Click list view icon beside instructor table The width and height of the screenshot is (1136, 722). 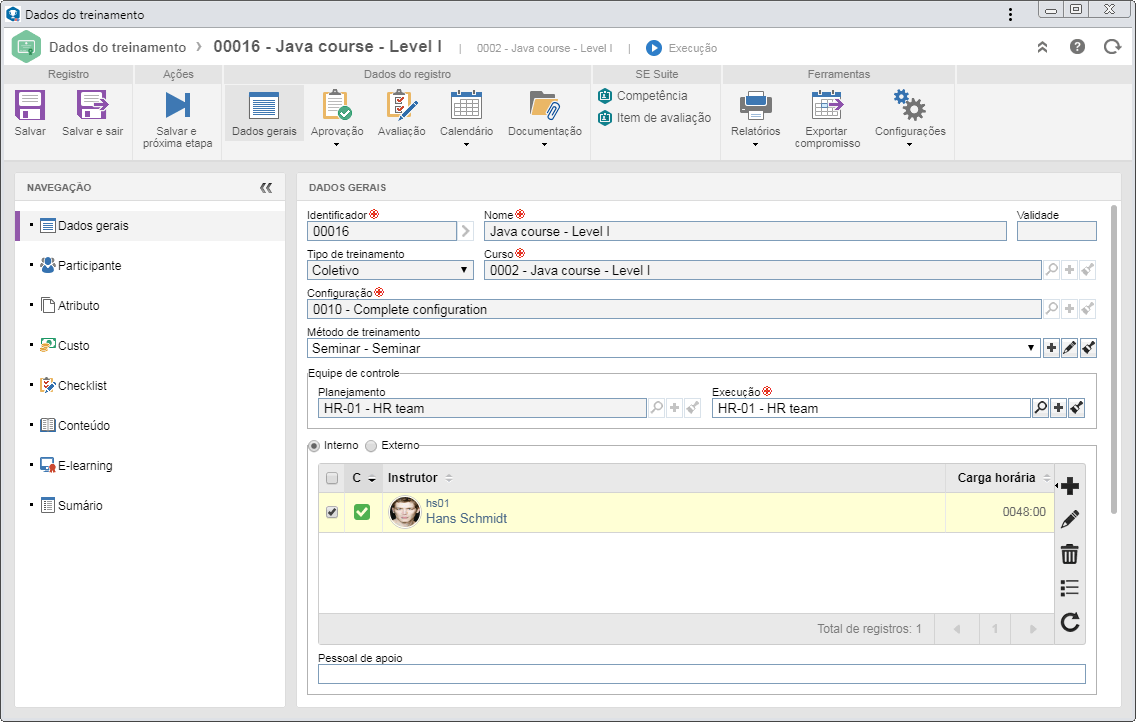pos(1069,587)
